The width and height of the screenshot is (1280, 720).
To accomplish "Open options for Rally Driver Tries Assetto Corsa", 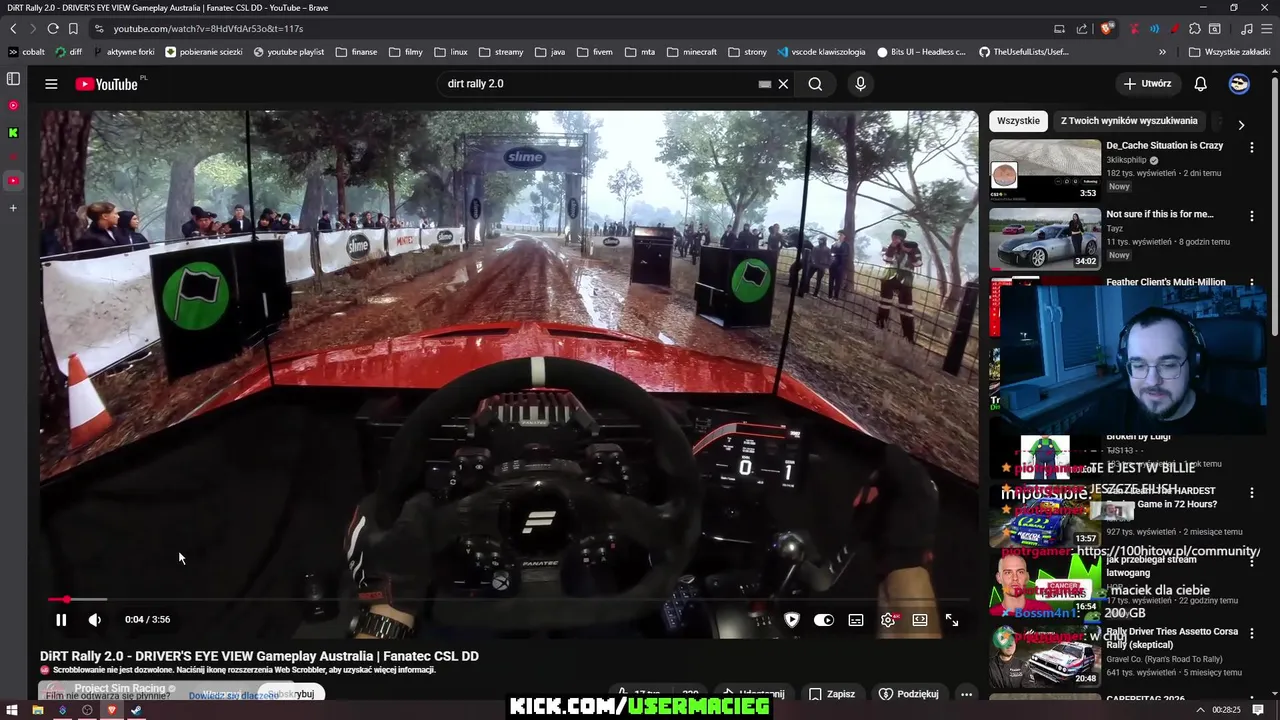I will (x=1251, y=633).
